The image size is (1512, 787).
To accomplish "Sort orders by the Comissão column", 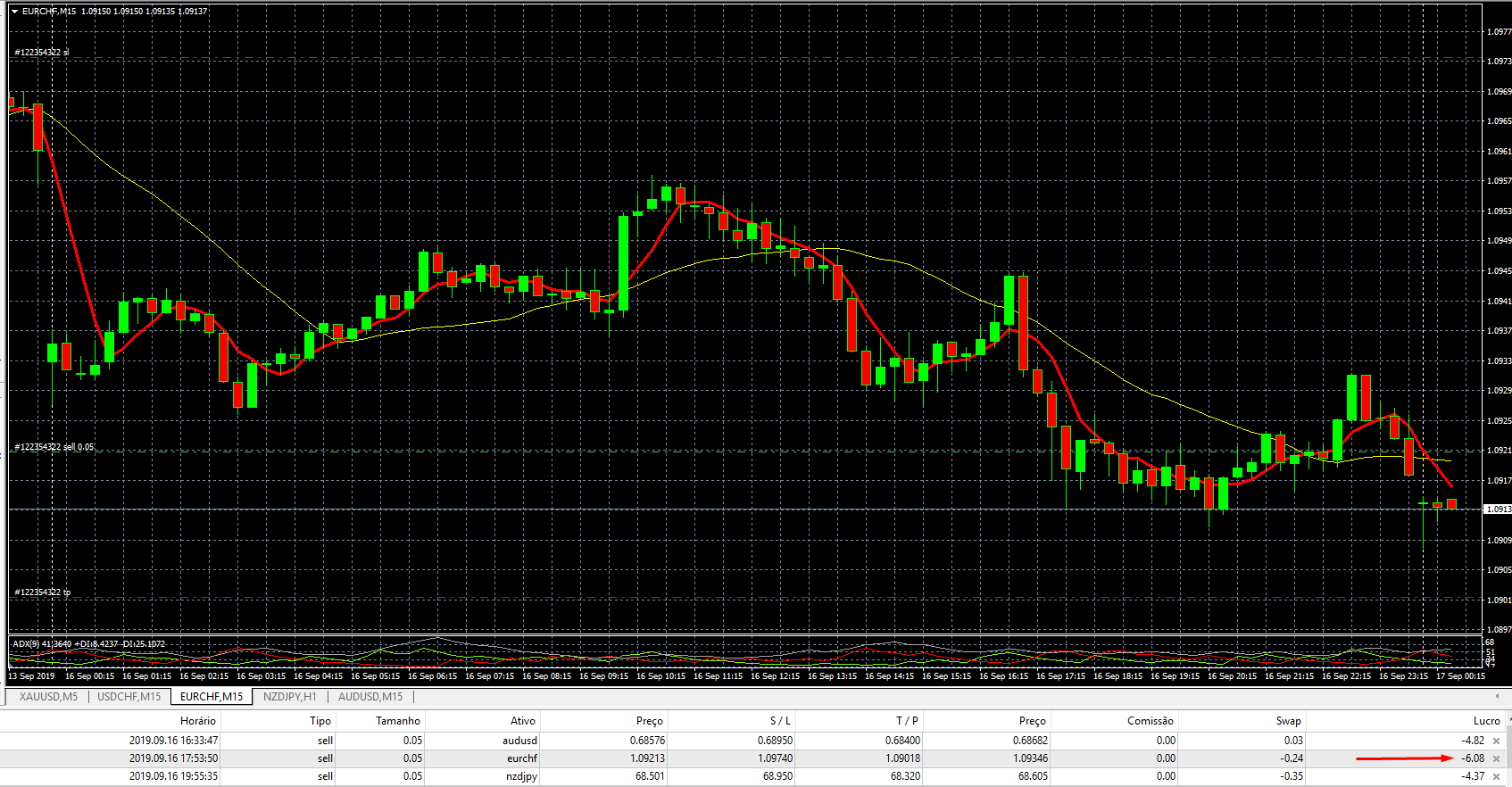I will click(x=1151, y=721).
